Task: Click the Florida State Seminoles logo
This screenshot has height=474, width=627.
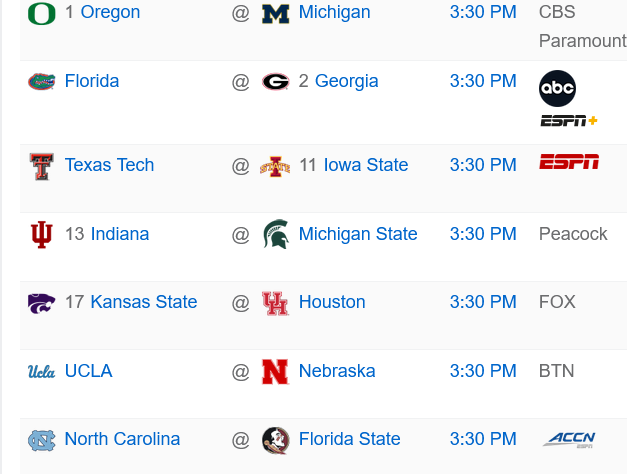Action: 275,440
